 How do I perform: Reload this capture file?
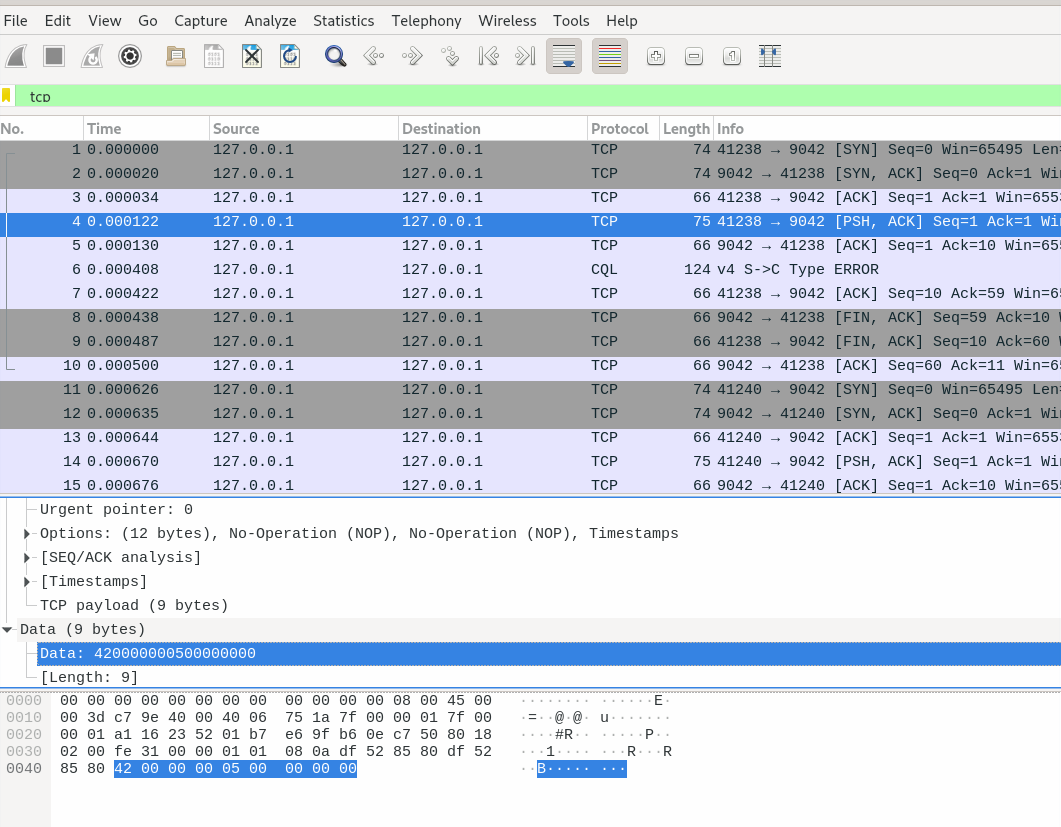(290, 56)
